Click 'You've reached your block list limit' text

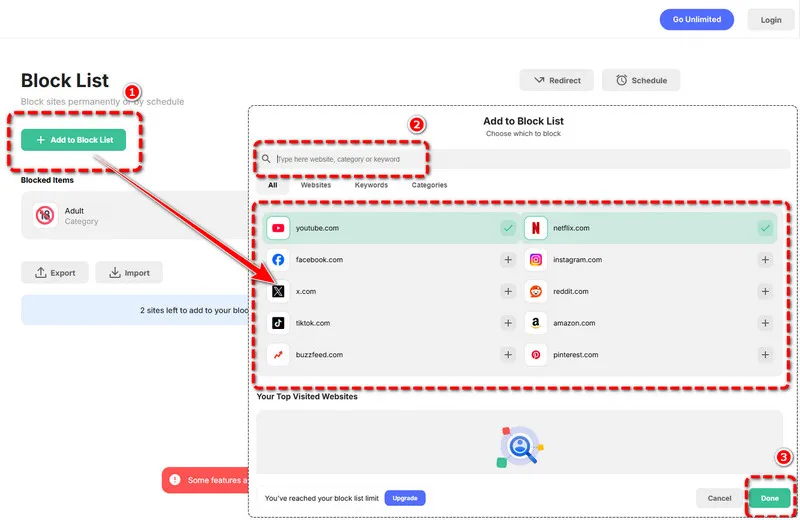click(x=321, y=498)
